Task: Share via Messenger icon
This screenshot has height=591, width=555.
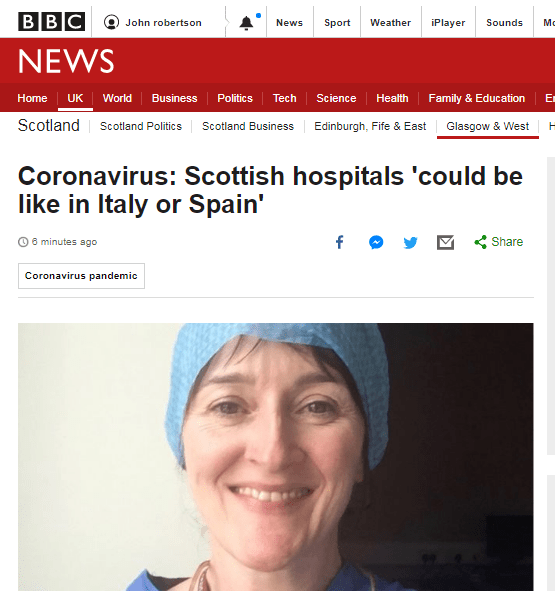Action: pos(376,242)
